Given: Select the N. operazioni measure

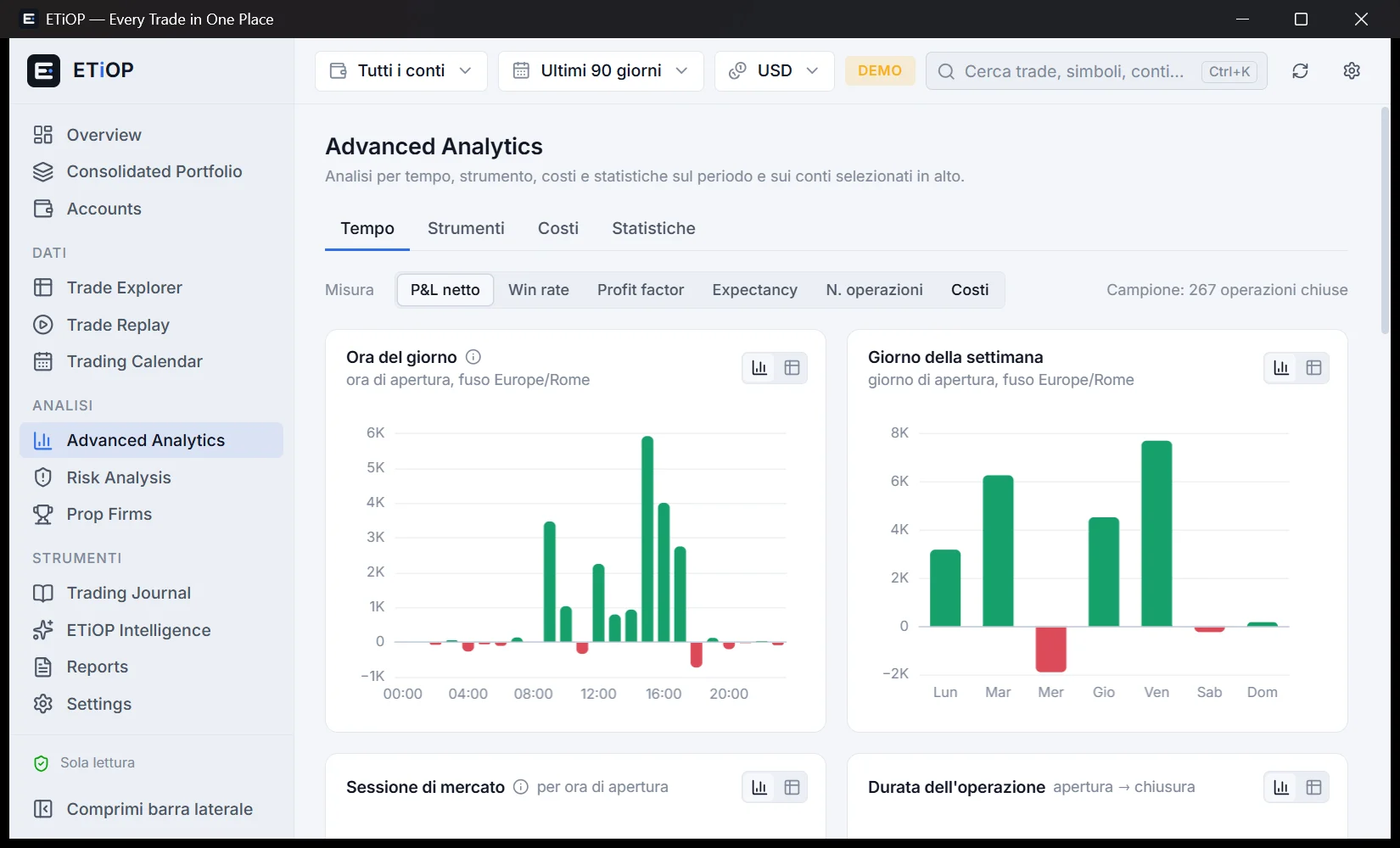Looking at the screenshot, I should [874, 290].
